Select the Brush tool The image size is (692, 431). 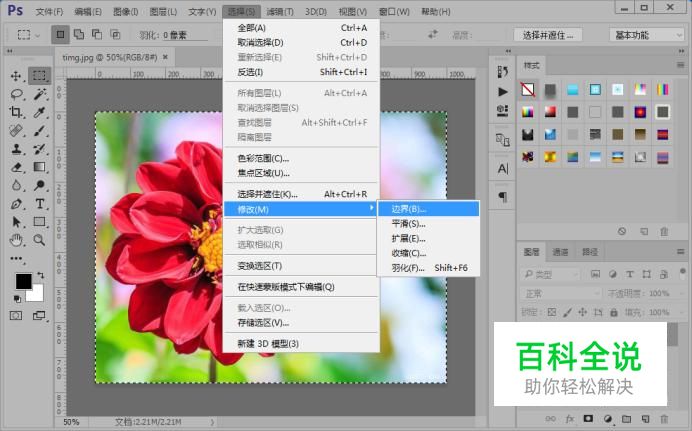pos(40,131)
